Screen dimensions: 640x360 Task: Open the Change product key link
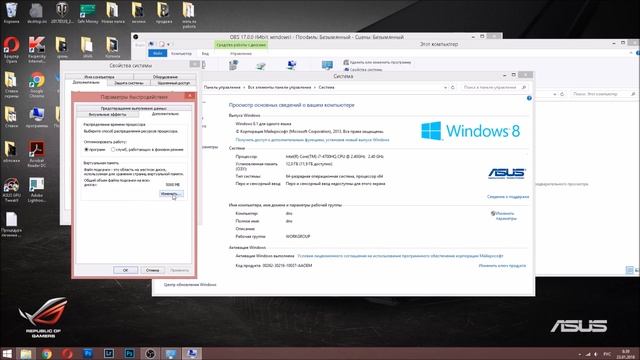[502, 266]
